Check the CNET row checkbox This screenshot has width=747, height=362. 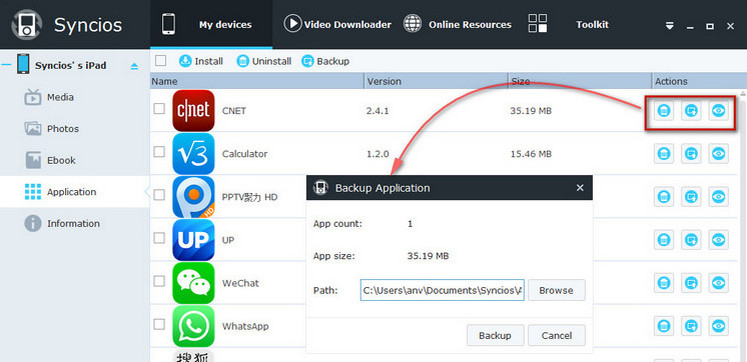pyautogui.click(x=159, y=109)
